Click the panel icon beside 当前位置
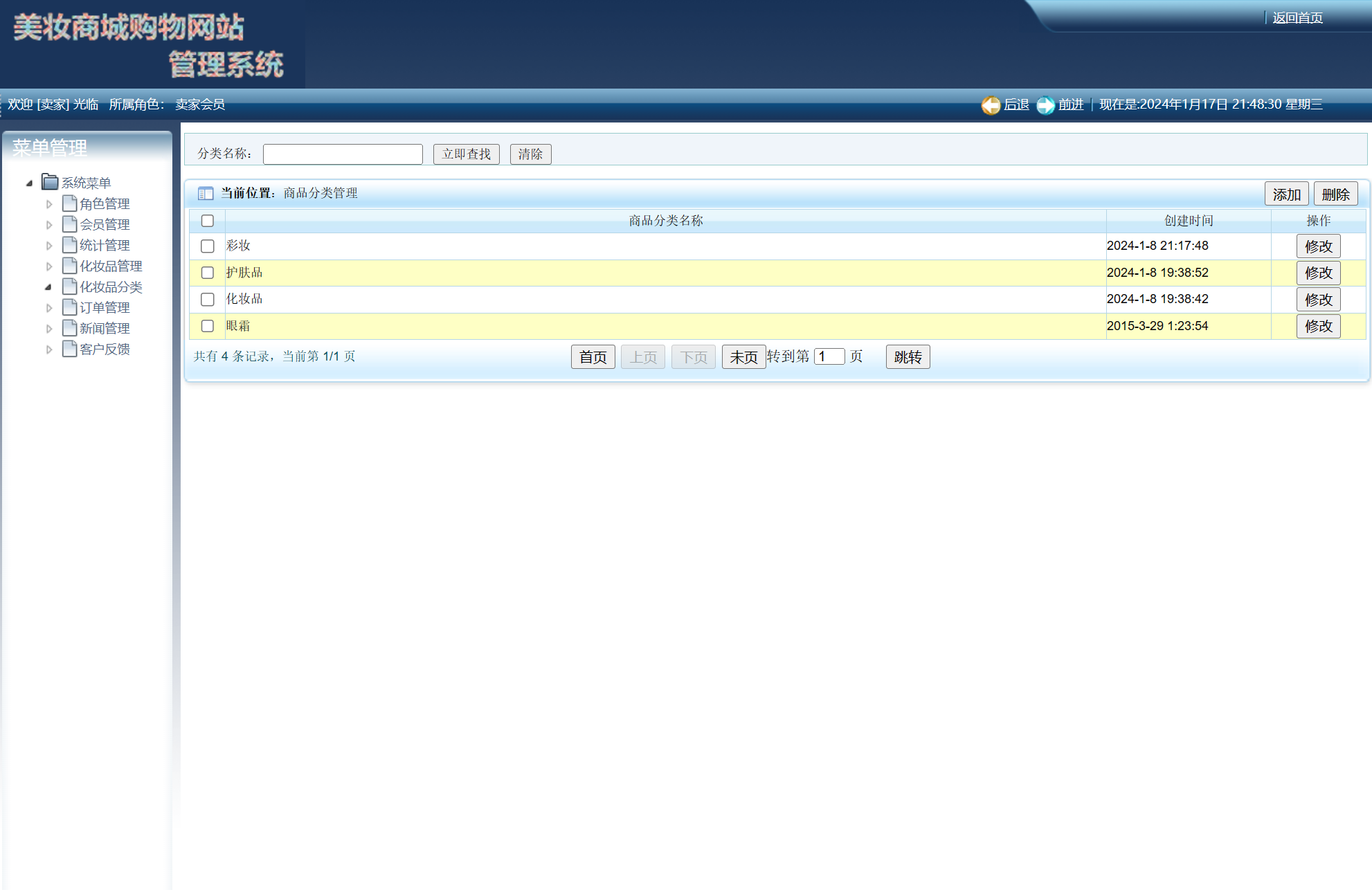Viewport: 1372px width, 890px height. coord(206,194)
